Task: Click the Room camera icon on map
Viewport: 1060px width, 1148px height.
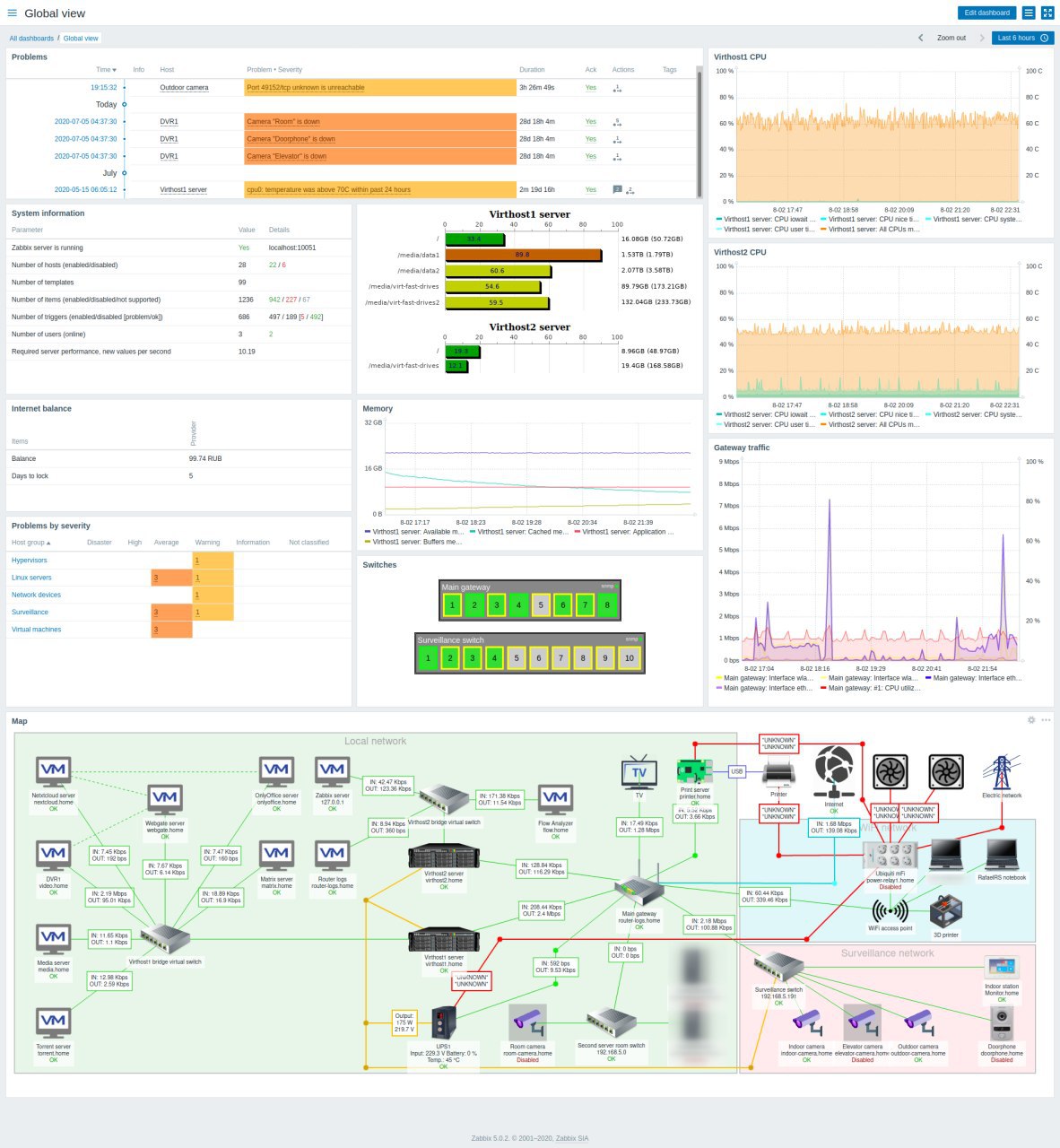Action: pyautogui.click(x=527, y=1022)
